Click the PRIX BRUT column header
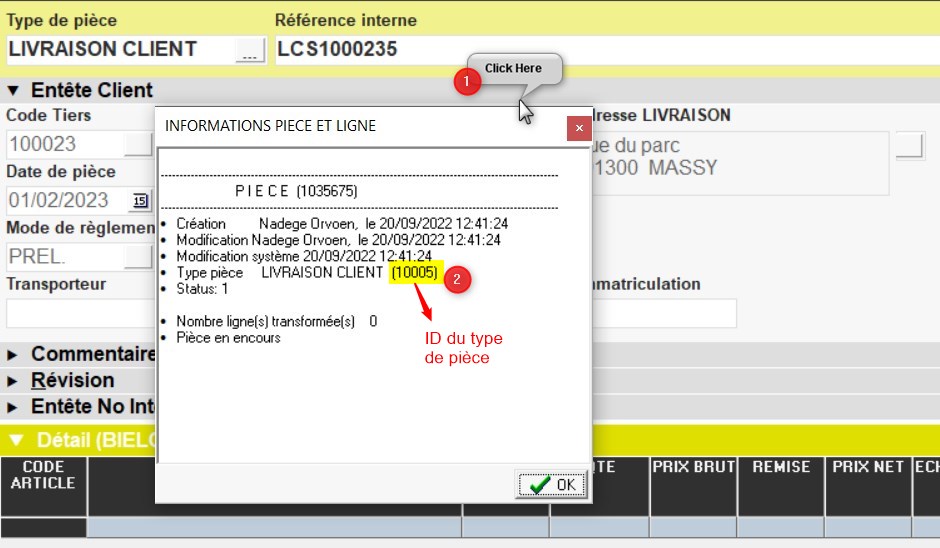Screen dimensions: 940x548 693,467
